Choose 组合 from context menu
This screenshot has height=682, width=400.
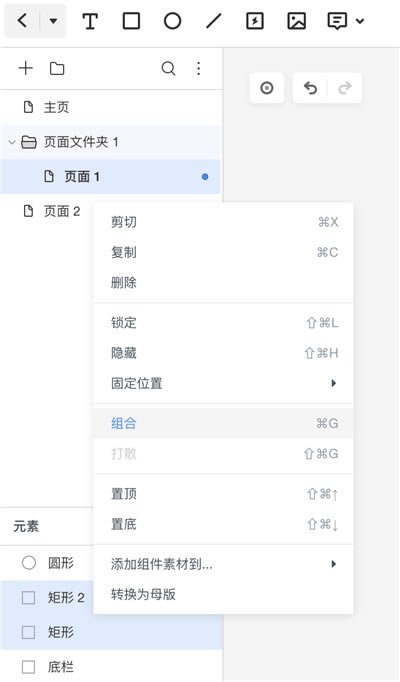223,423
